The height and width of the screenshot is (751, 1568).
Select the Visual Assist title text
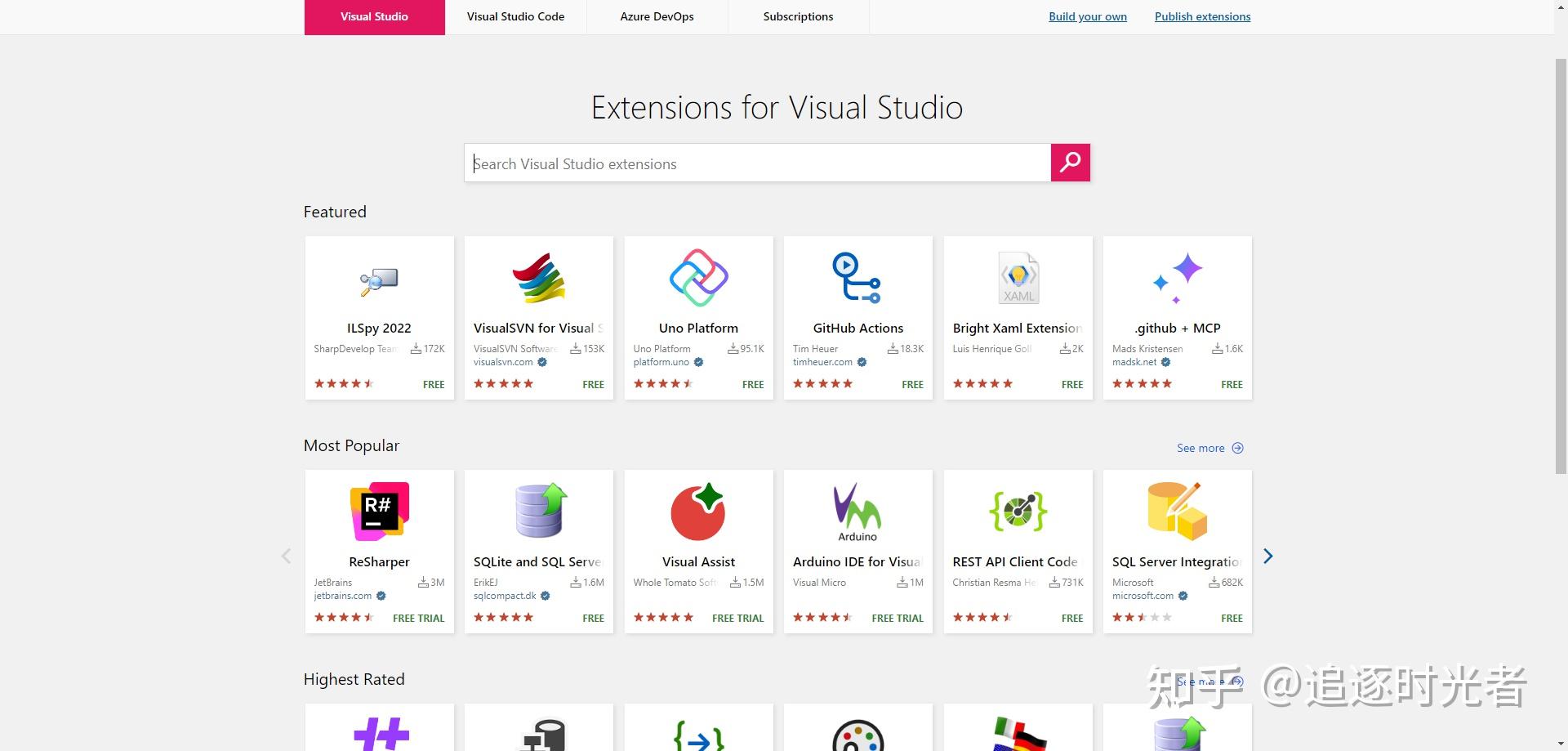click(698, 561)
